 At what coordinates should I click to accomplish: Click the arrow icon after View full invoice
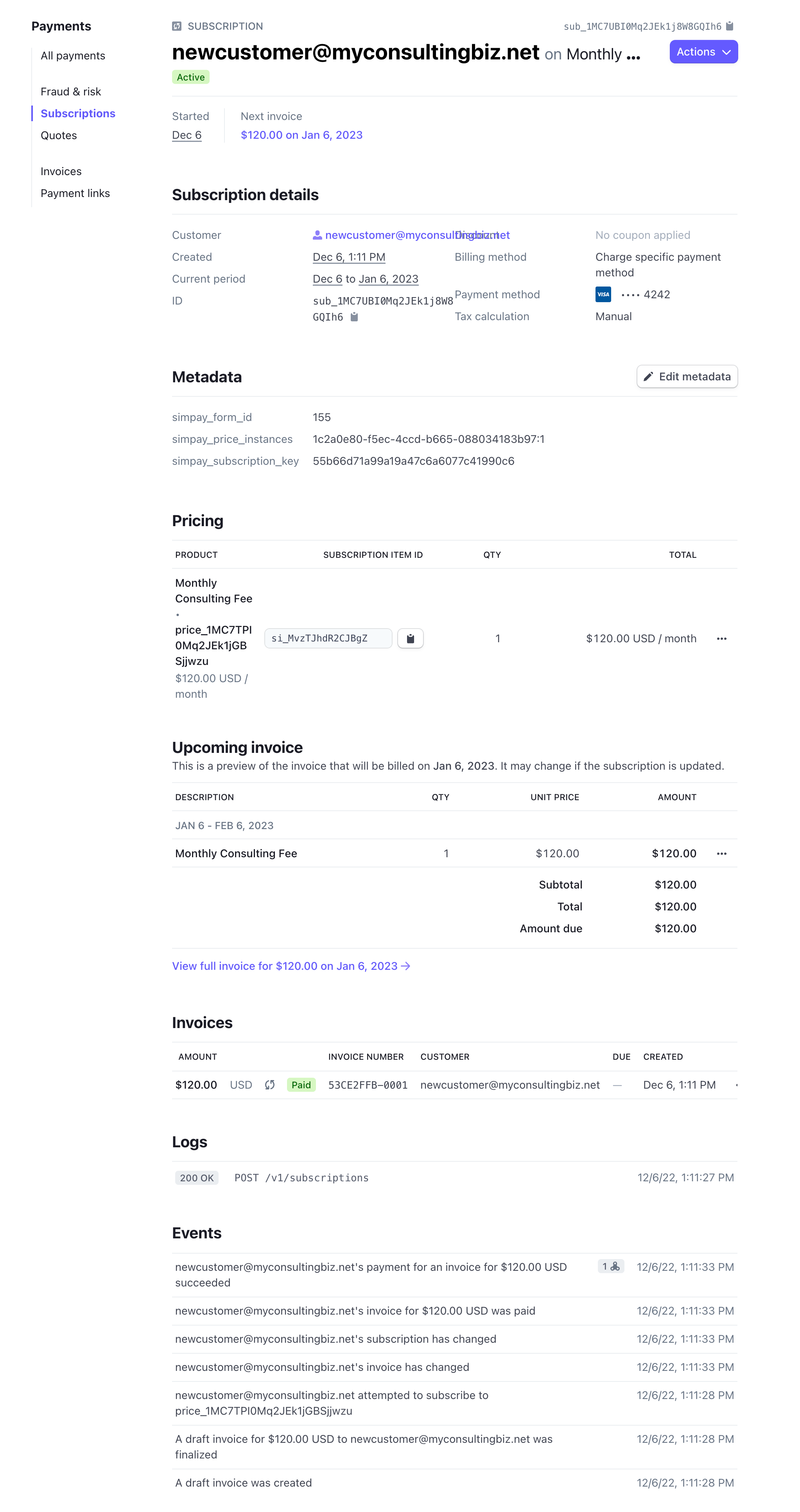point(406,966)
